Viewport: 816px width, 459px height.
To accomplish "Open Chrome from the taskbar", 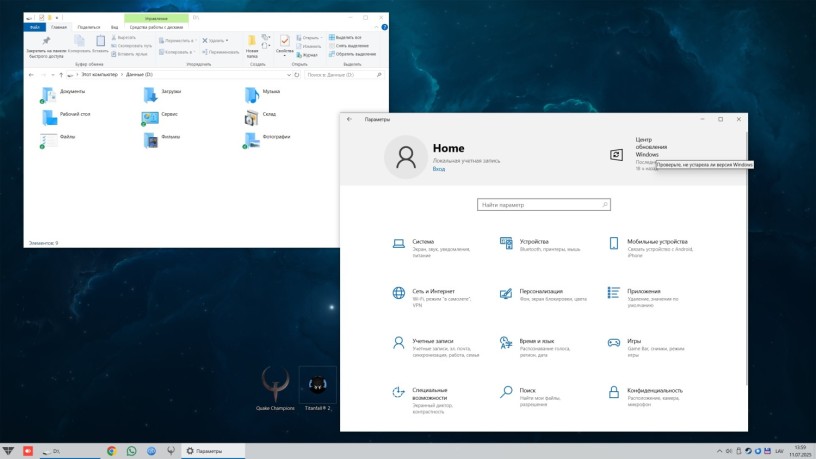I will (112, 451).
